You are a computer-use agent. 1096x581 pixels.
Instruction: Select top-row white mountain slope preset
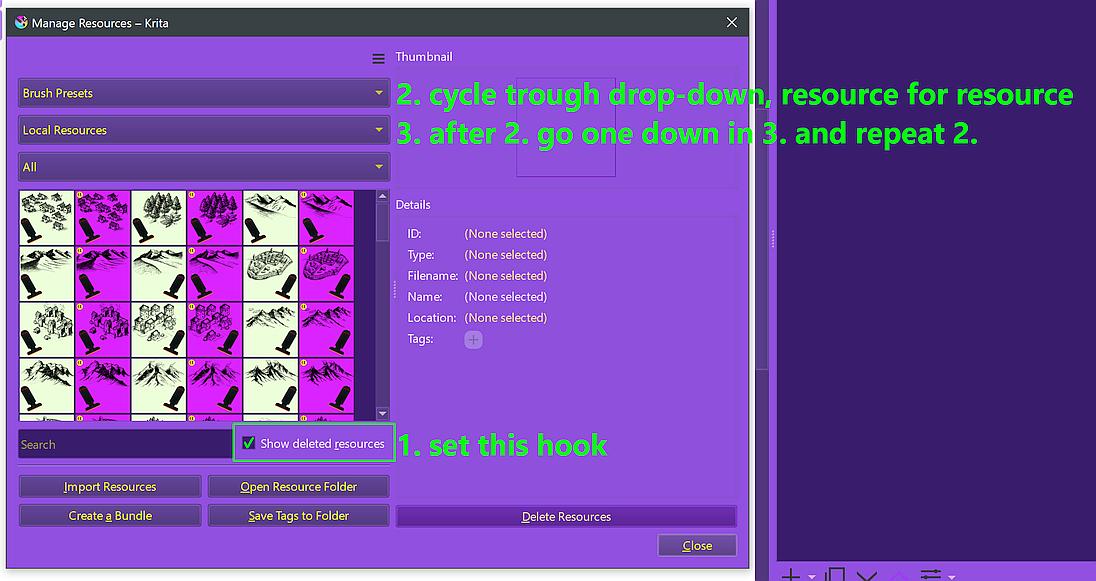[x=271, y=217]
